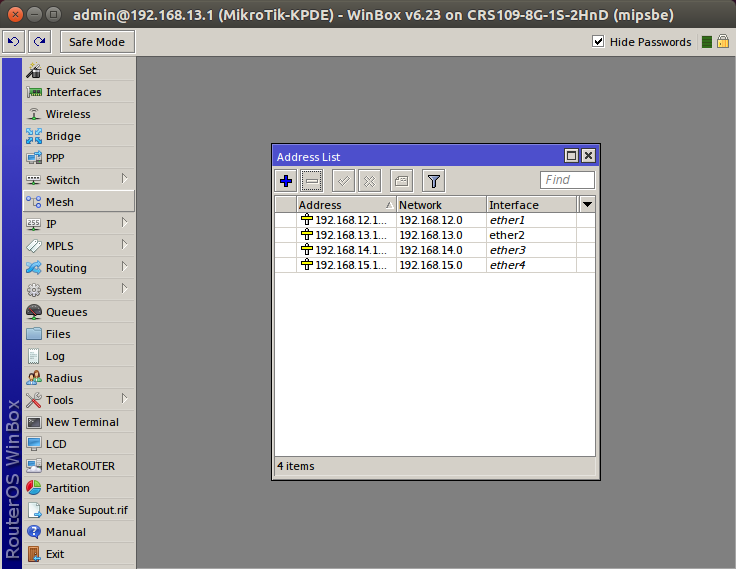Screen dimensions: 736x569
Task: Open the Wireless menu item
Action: click(79, 114)
